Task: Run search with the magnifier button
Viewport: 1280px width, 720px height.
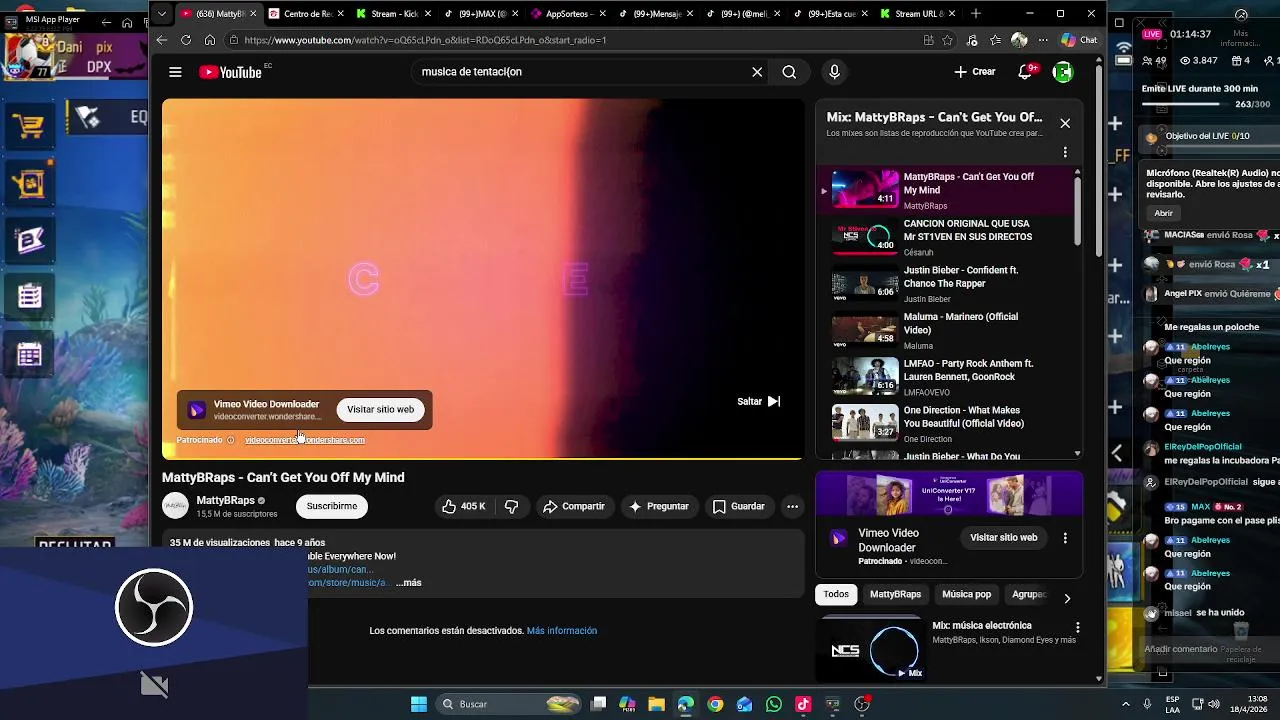Action: tap(789, 72)
